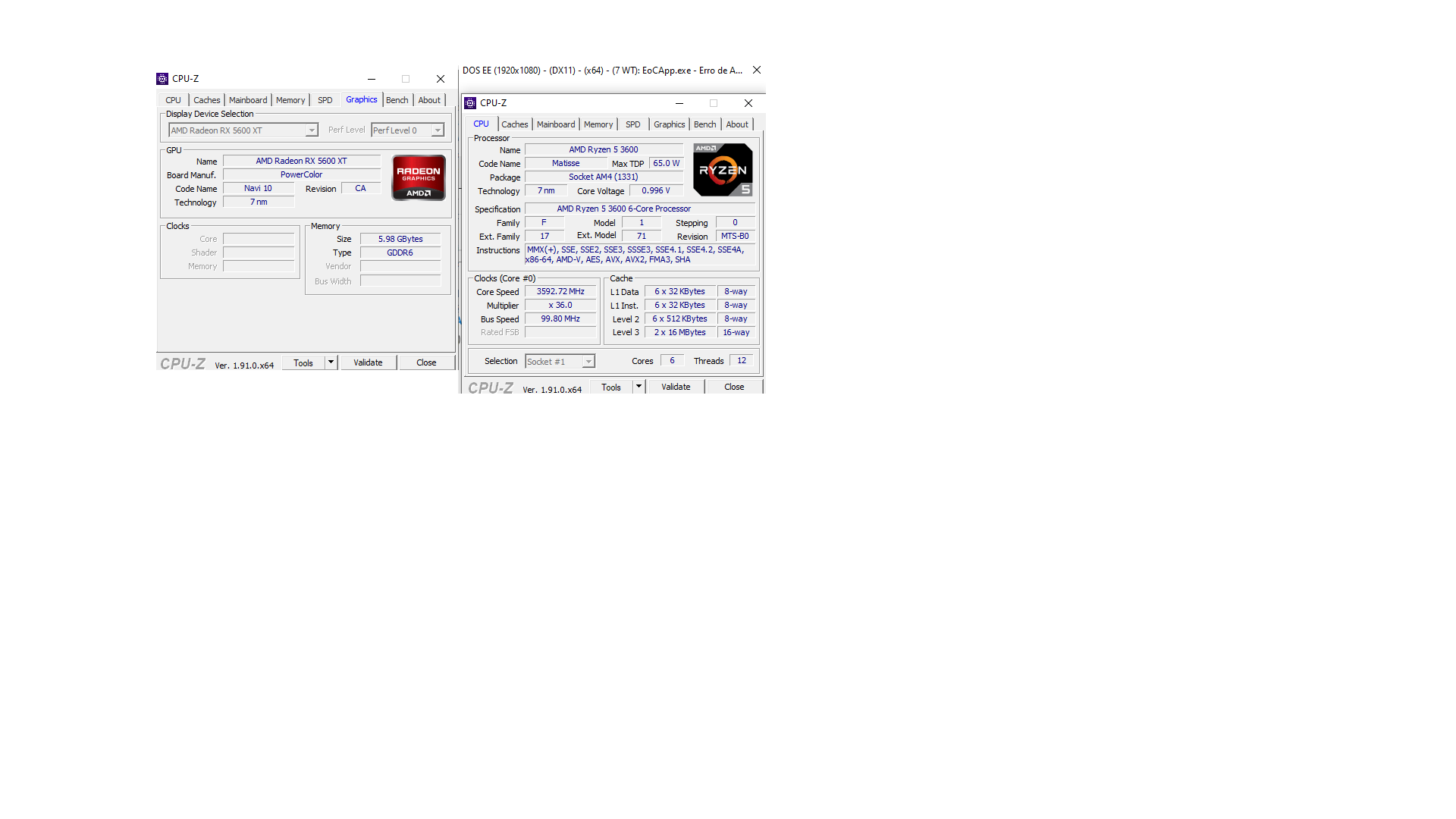1456x819 pixels.
Task: Click the Instructions list field
Action: click(640, 255)
